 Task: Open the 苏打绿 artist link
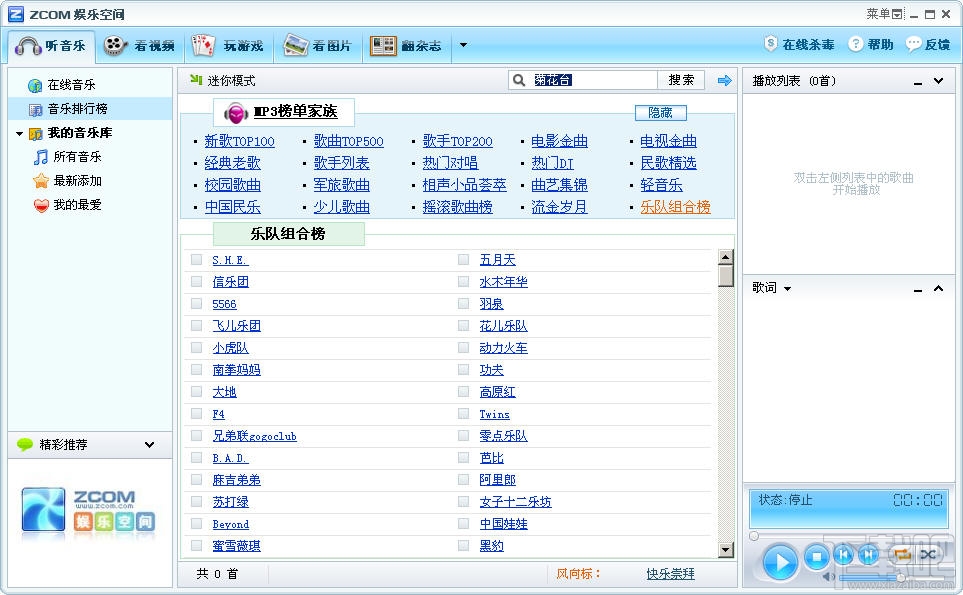231,502
